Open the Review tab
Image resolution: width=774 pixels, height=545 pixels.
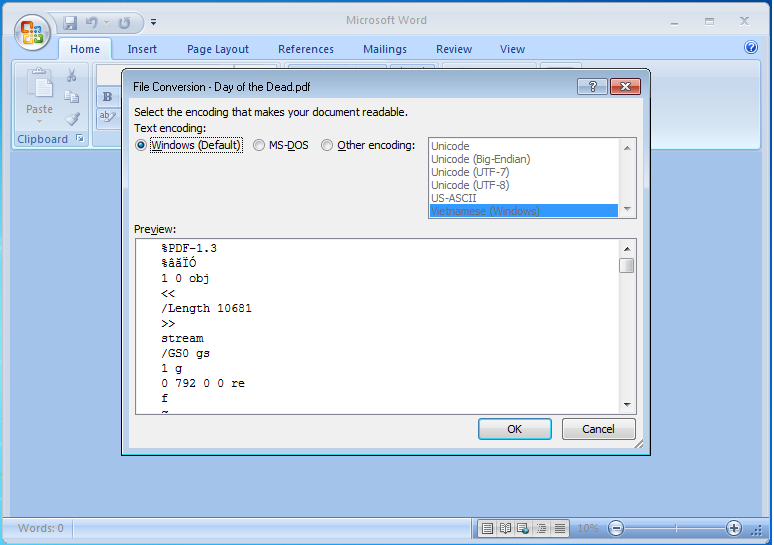pyautogui.click(x=454, y=49)
